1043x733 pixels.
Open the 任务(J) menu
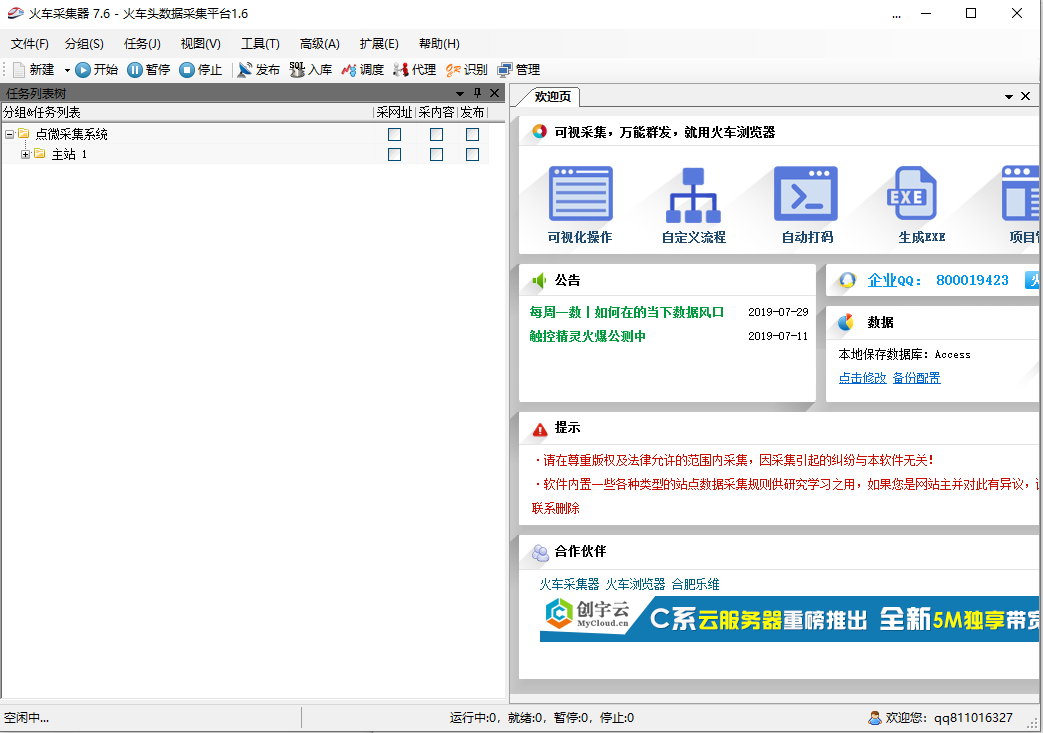click(142, 44)
